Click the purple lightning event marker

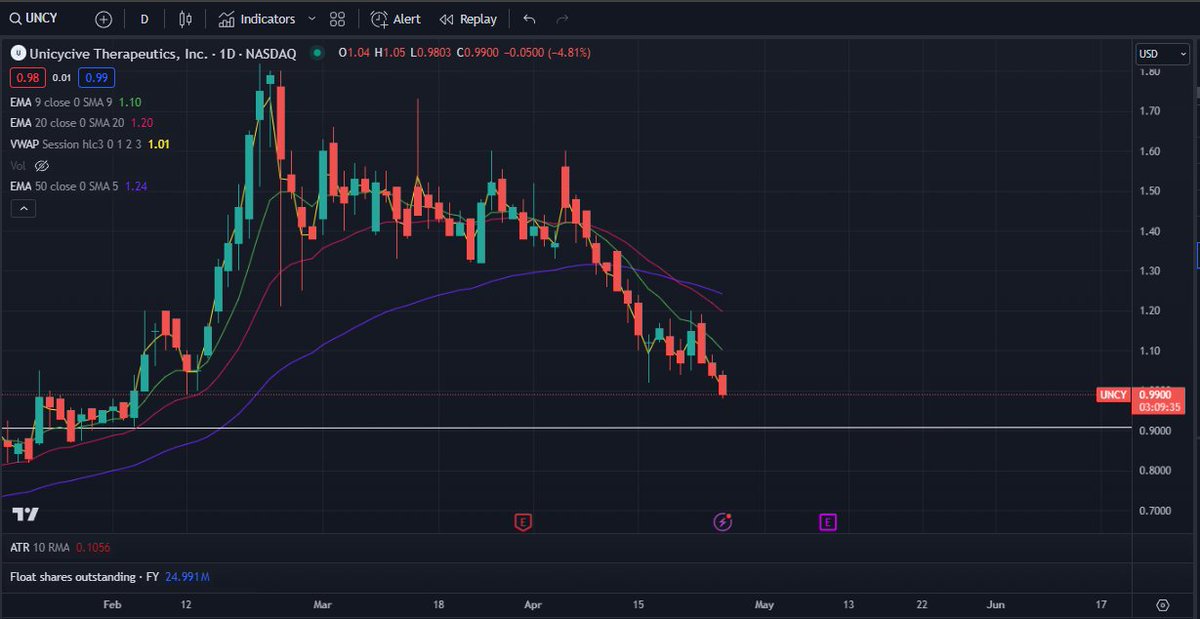tap(723, 521)
